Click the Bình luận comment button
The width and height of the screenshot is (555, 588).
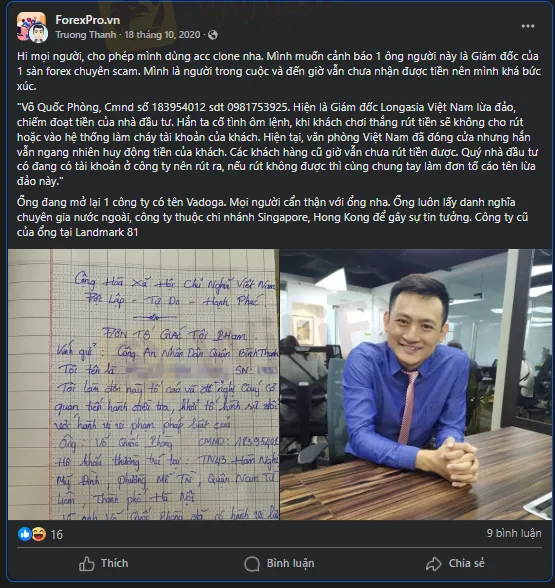279,563
